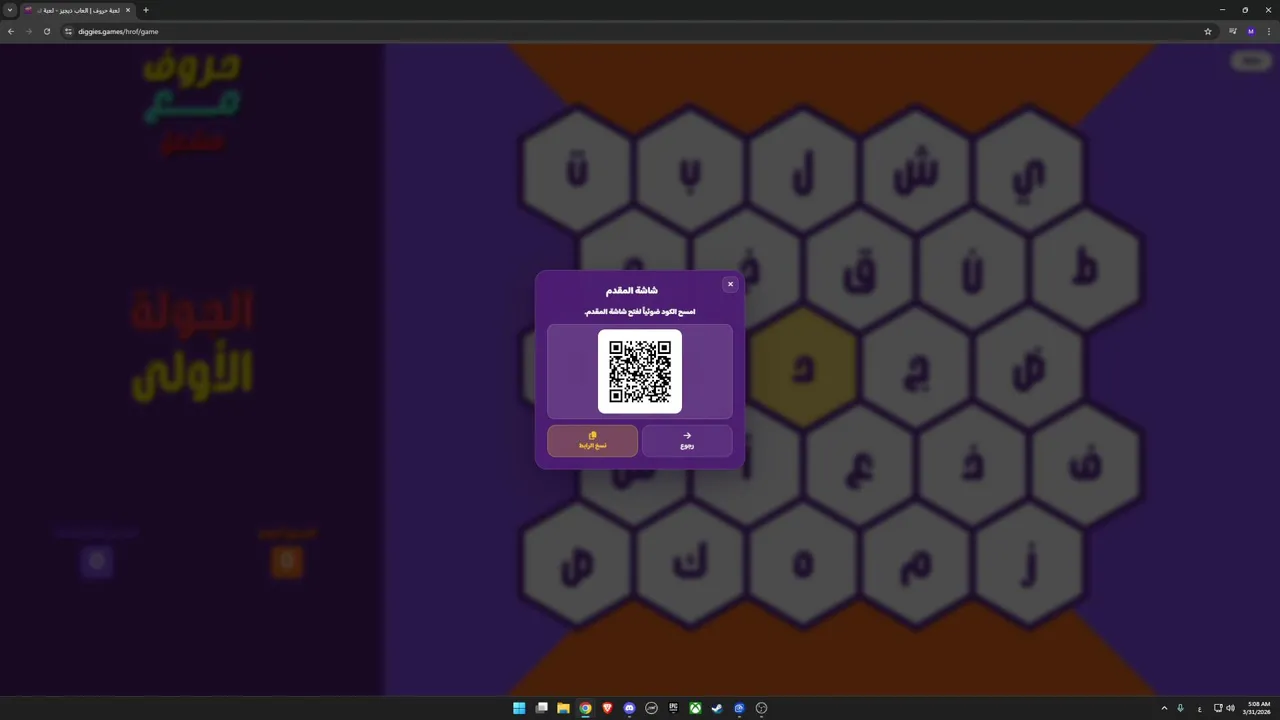The width and height of the screenshot is (1280, 720).
Task: Reload the current page
Action: (47, 31)
